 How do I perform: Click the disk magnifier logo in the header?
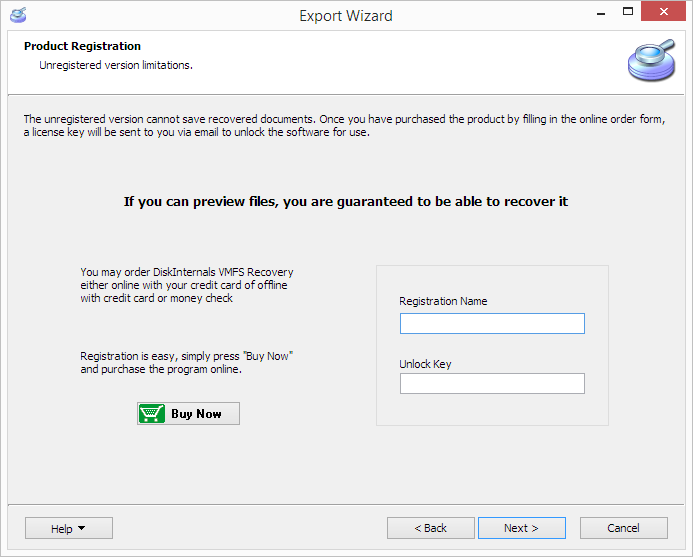pyautogui.click(x=651, y=60)
